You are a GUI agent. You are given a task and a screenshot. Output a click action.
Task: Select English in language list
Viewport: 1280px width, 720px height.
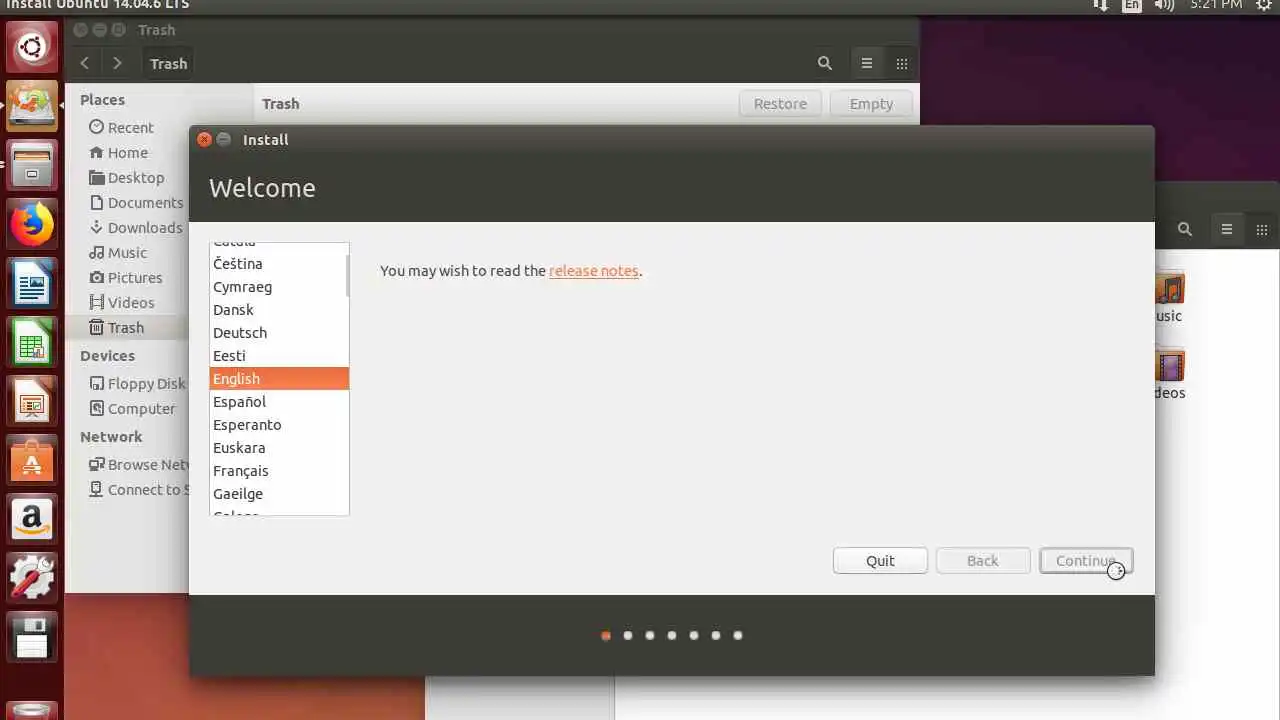pos(279,379)
